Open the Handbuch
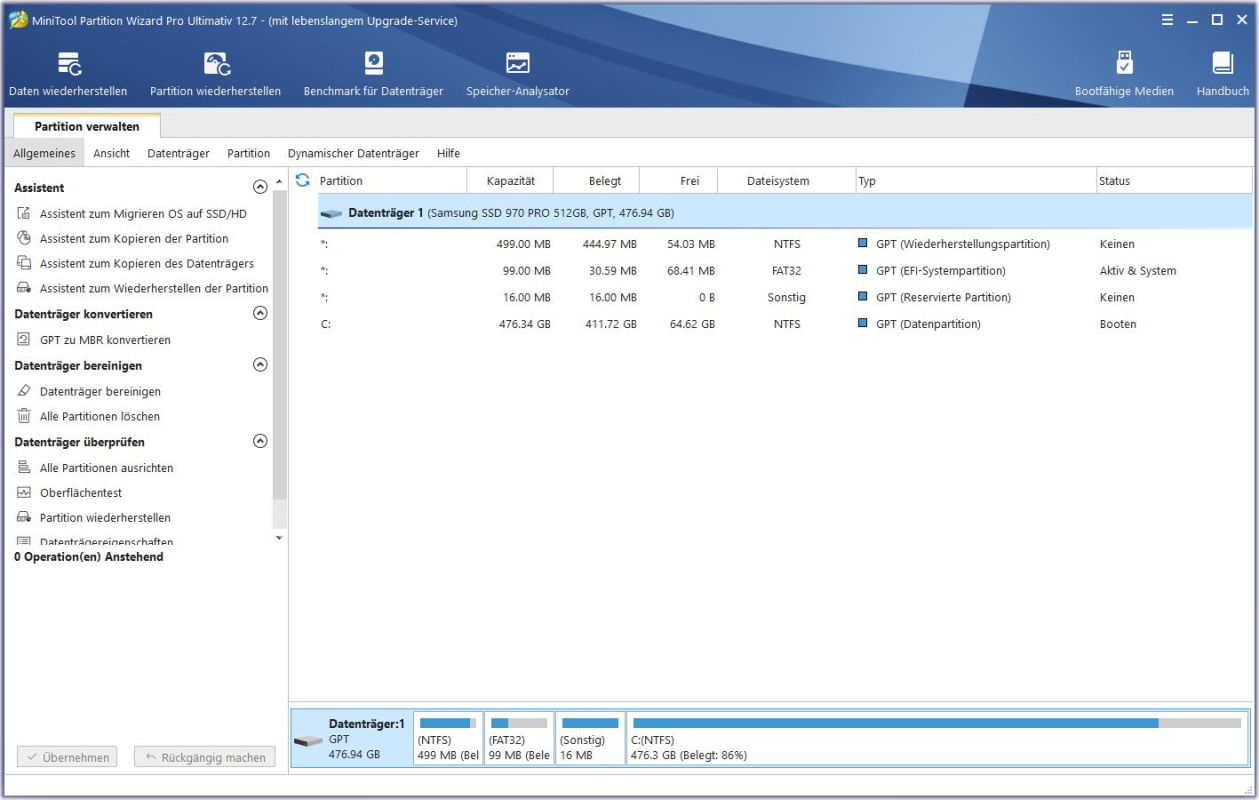Image resolution: width=1259 pixels, height=800 pixels. click(1222, 70)
